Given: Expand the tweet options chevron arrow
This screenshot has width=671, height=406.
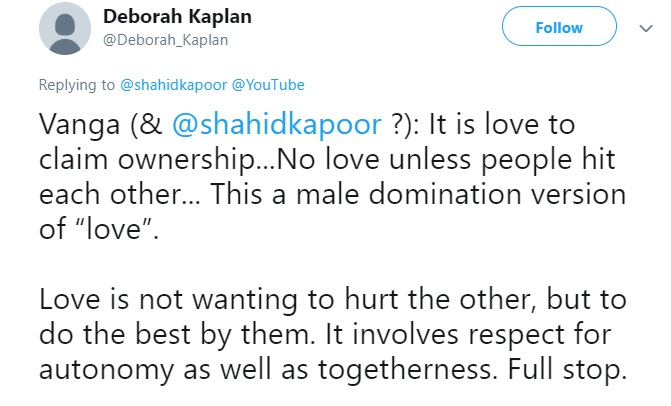Looking at the screenshot, I should point(643,29).
